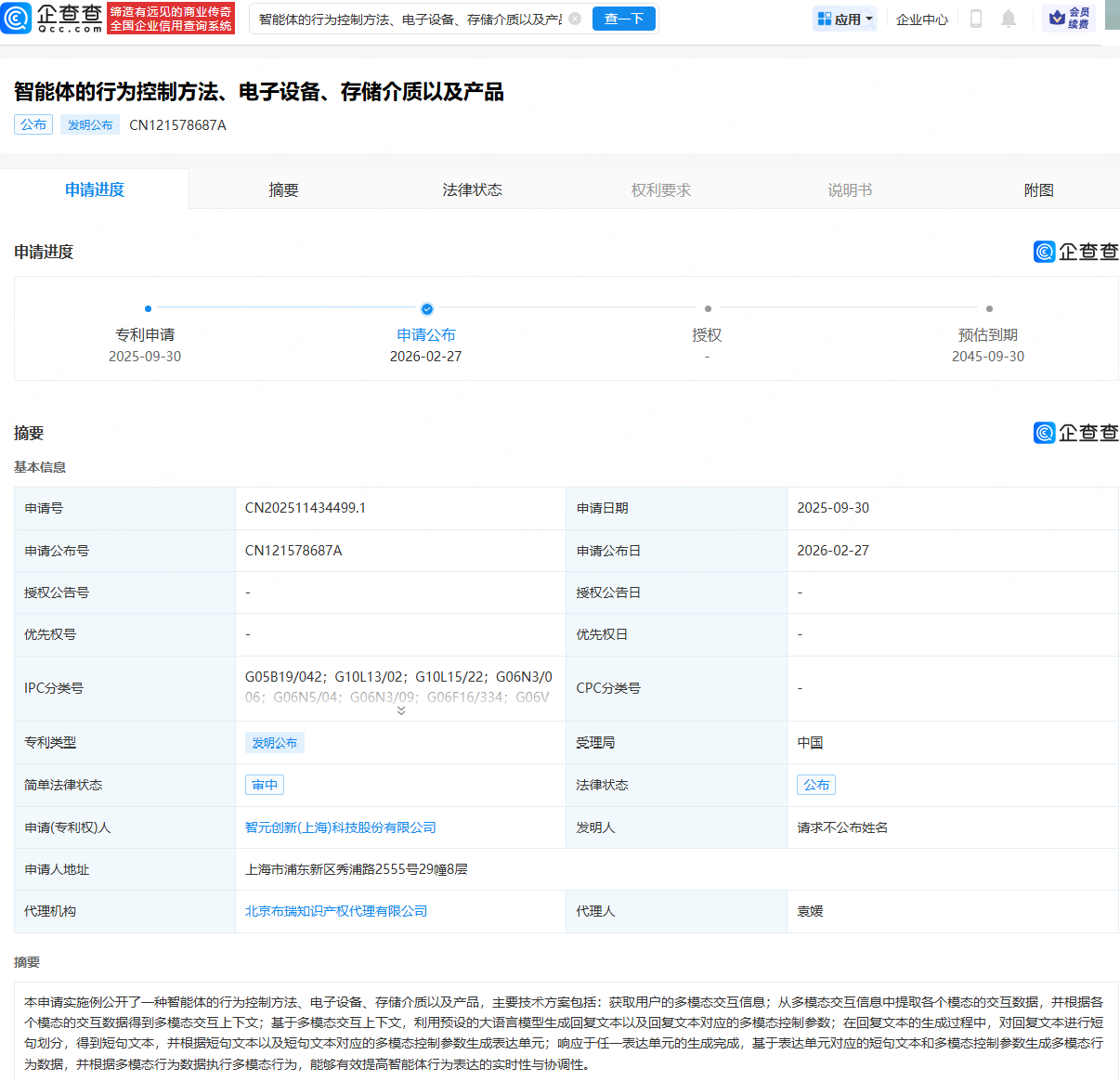Click the Qcc.com logo icon
The height and width of the screenshot is (1081, 1120).
tap(17, 19)
